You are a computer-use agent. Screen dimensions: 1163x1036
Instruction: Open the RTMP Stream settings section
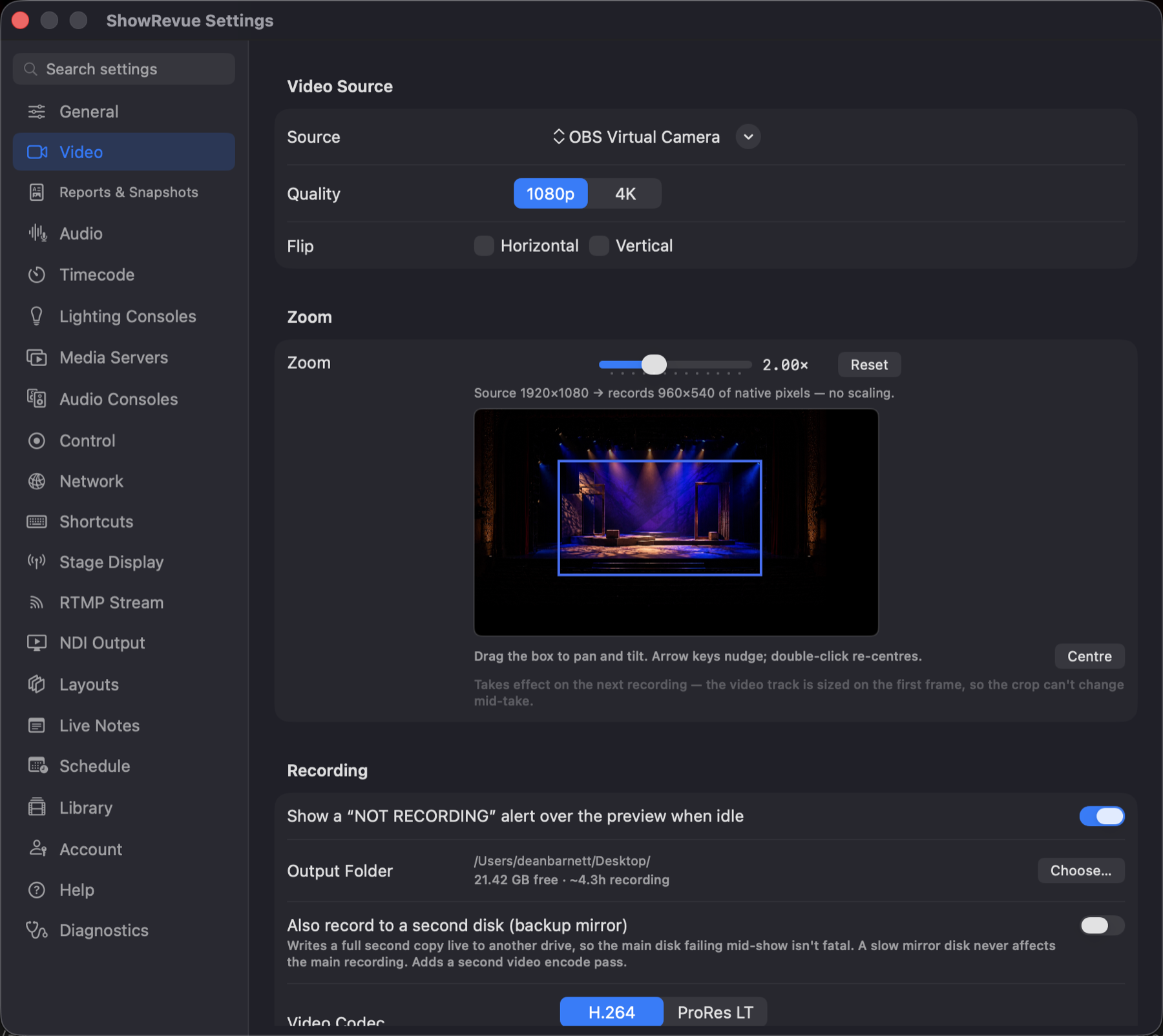click(x=123, y=603)
